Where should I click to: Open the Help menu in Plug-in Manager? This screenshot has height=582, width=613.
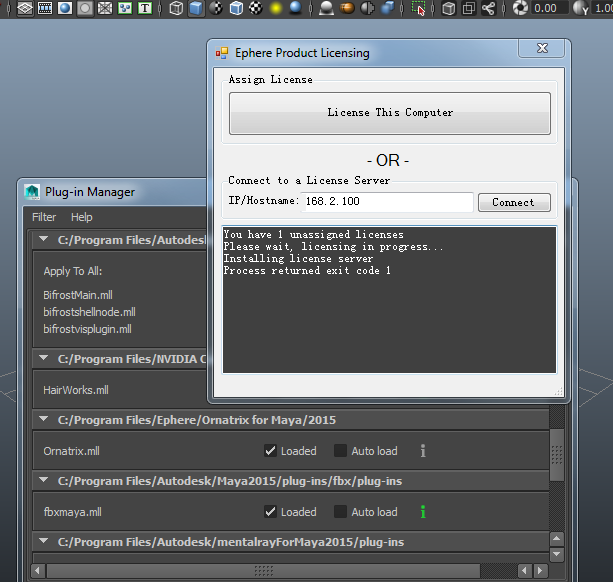pos(82,217)
